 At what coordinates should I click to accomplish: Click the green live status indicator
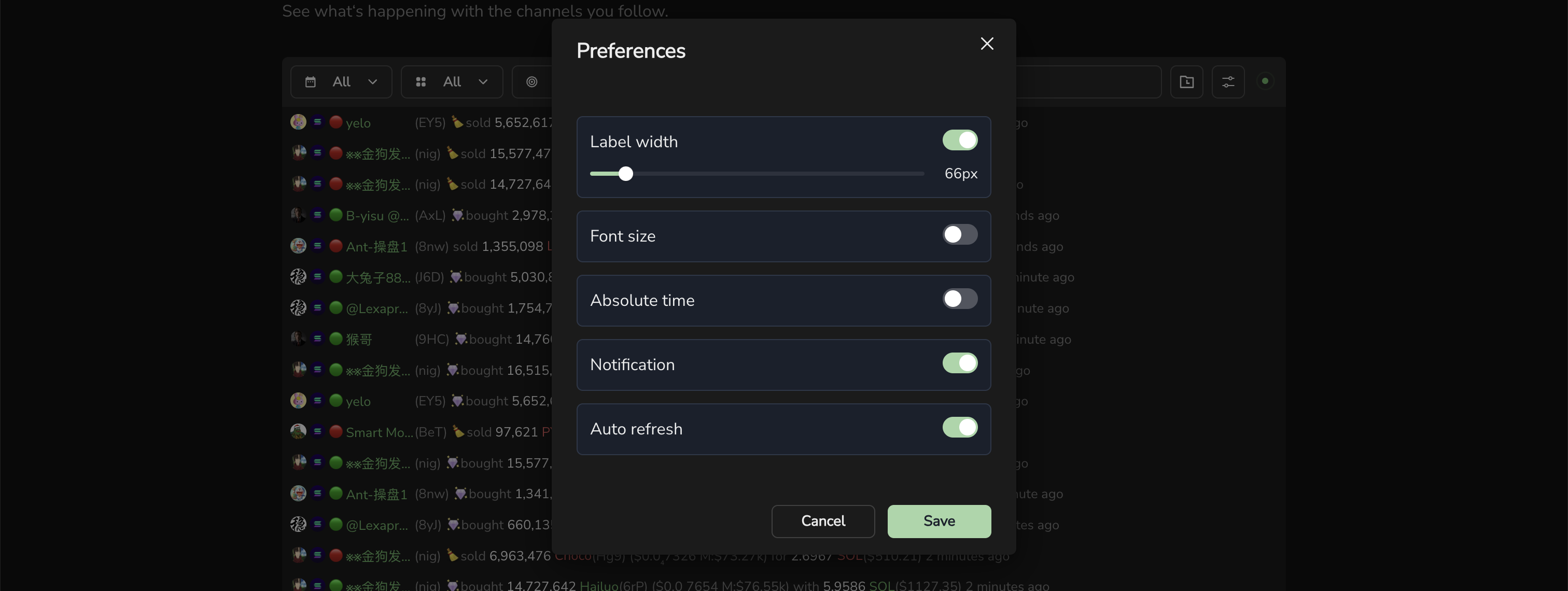[1264, 81]
